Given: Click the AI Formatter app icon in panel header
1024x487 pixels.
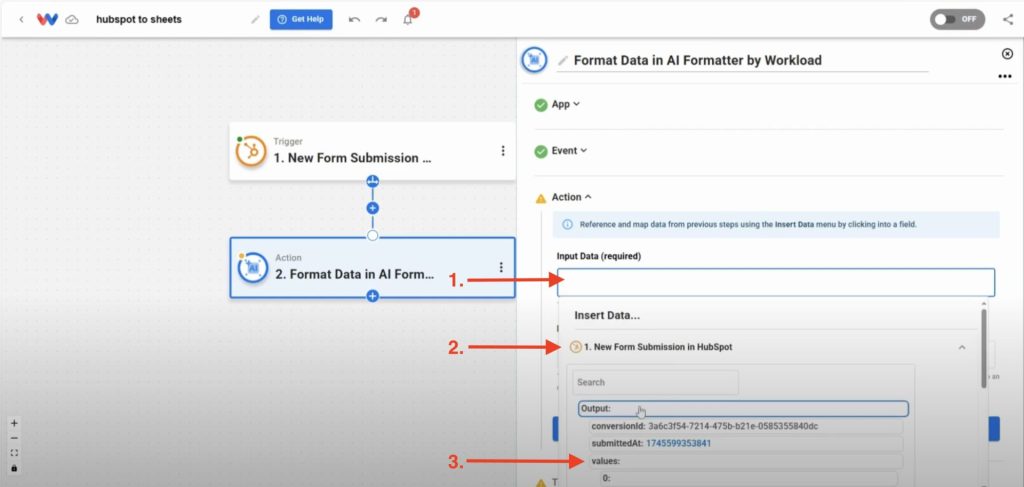Looking at the screenshot, I should tap(534, 60).
